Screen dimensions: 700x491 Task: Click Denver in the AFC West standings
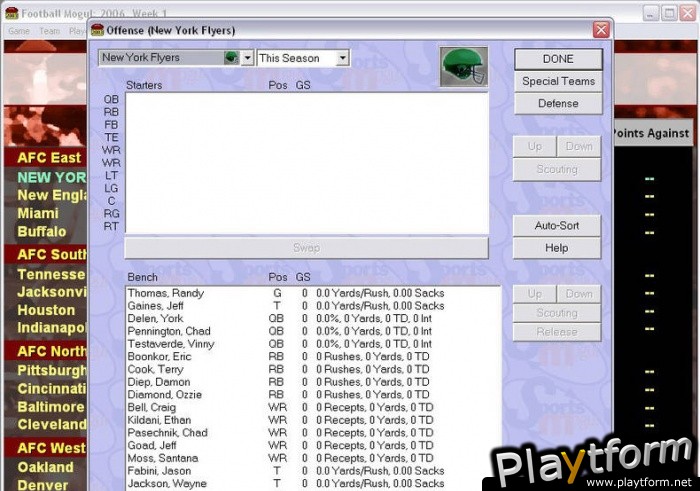click(43, 485)
